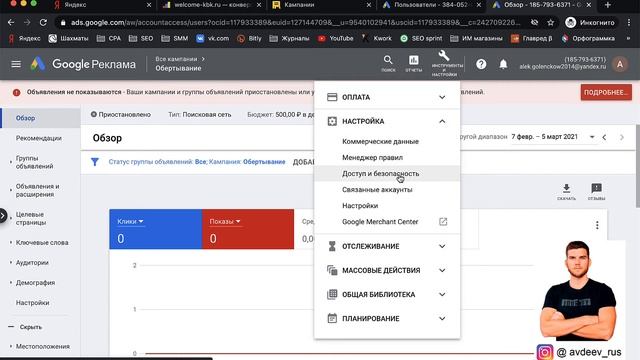Click the page vertical scrollbar

(637, 165)
